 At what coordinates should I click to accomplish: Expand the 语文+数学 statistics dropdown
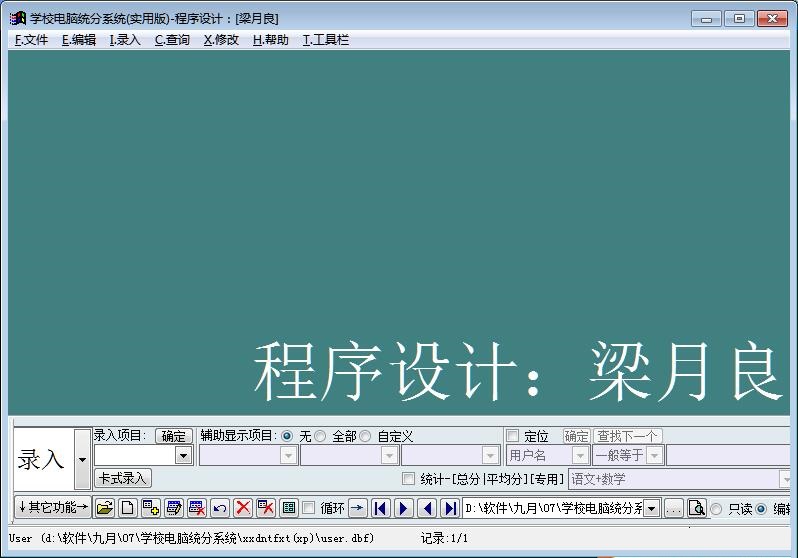(785, 479)
